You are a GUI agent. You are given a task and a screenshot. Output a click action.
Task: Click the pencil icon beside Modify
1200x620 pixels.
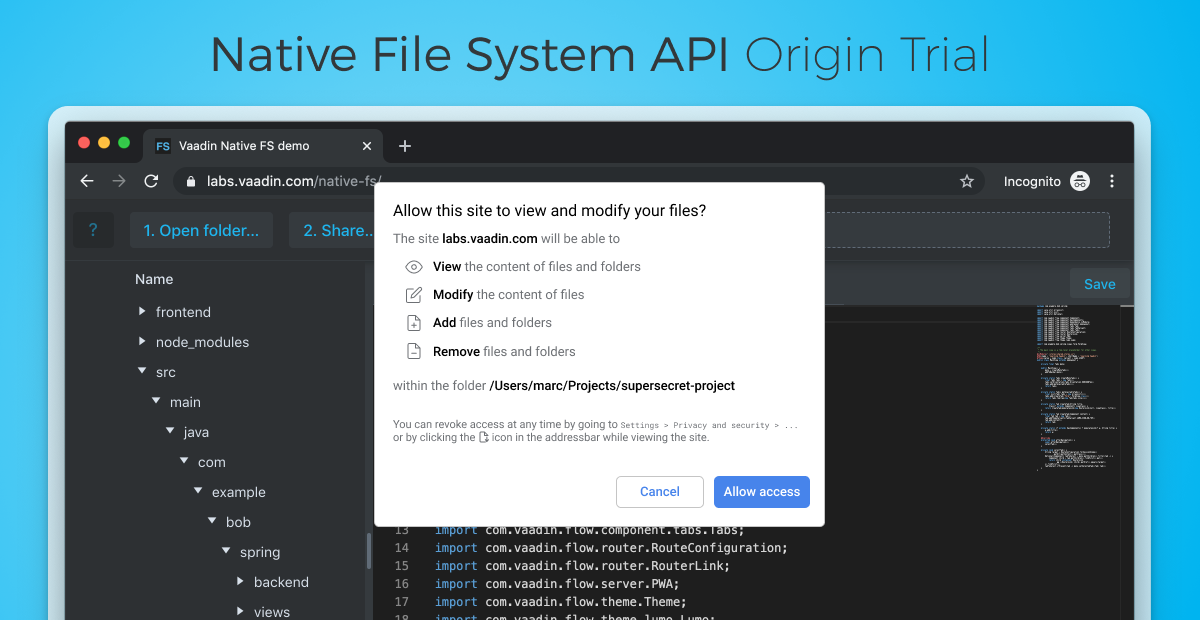pos(414,295)
